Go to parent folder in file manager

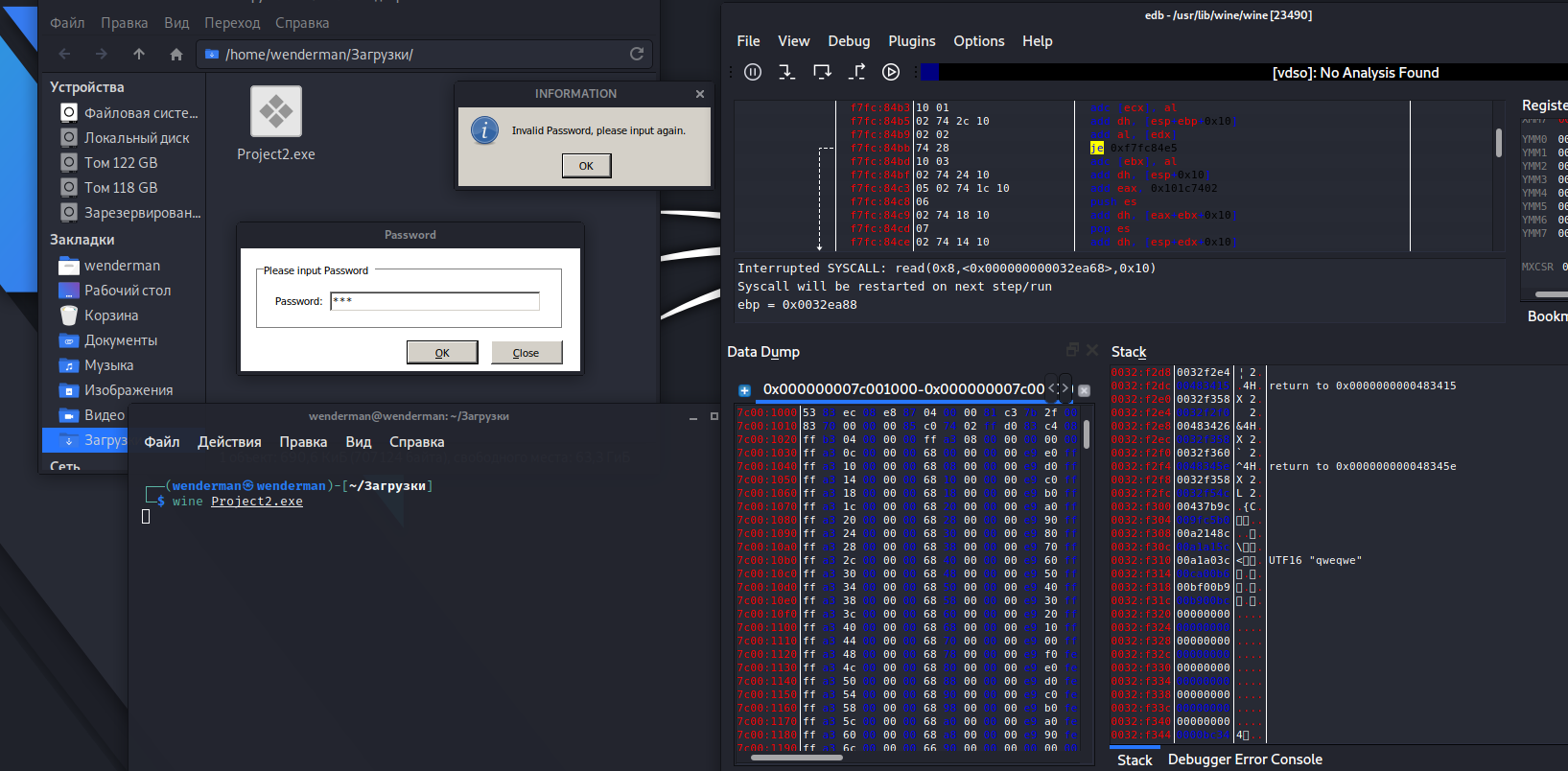coord(139,55)
